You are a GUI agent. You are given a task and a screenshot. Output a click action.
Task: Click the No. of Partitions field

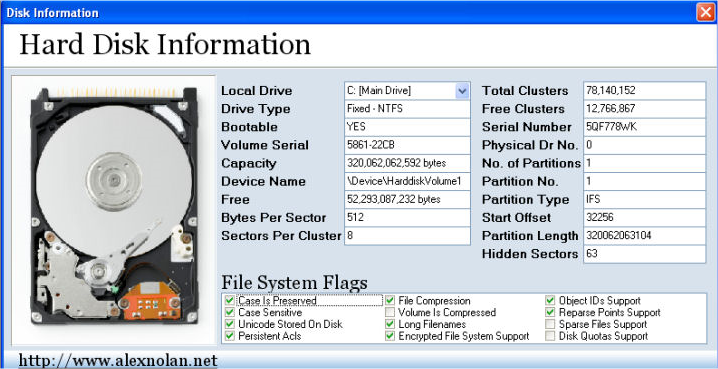point(644,163)
